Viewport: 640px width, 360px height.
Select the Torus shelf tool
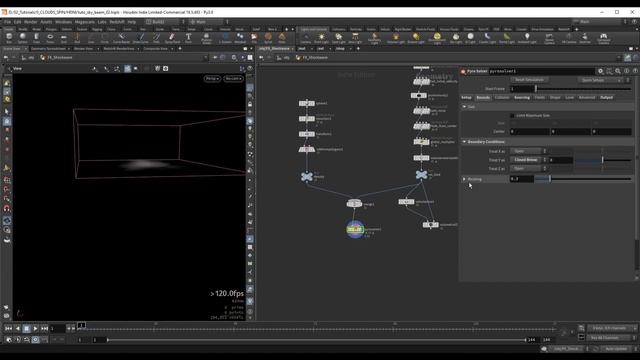point(50,38)
